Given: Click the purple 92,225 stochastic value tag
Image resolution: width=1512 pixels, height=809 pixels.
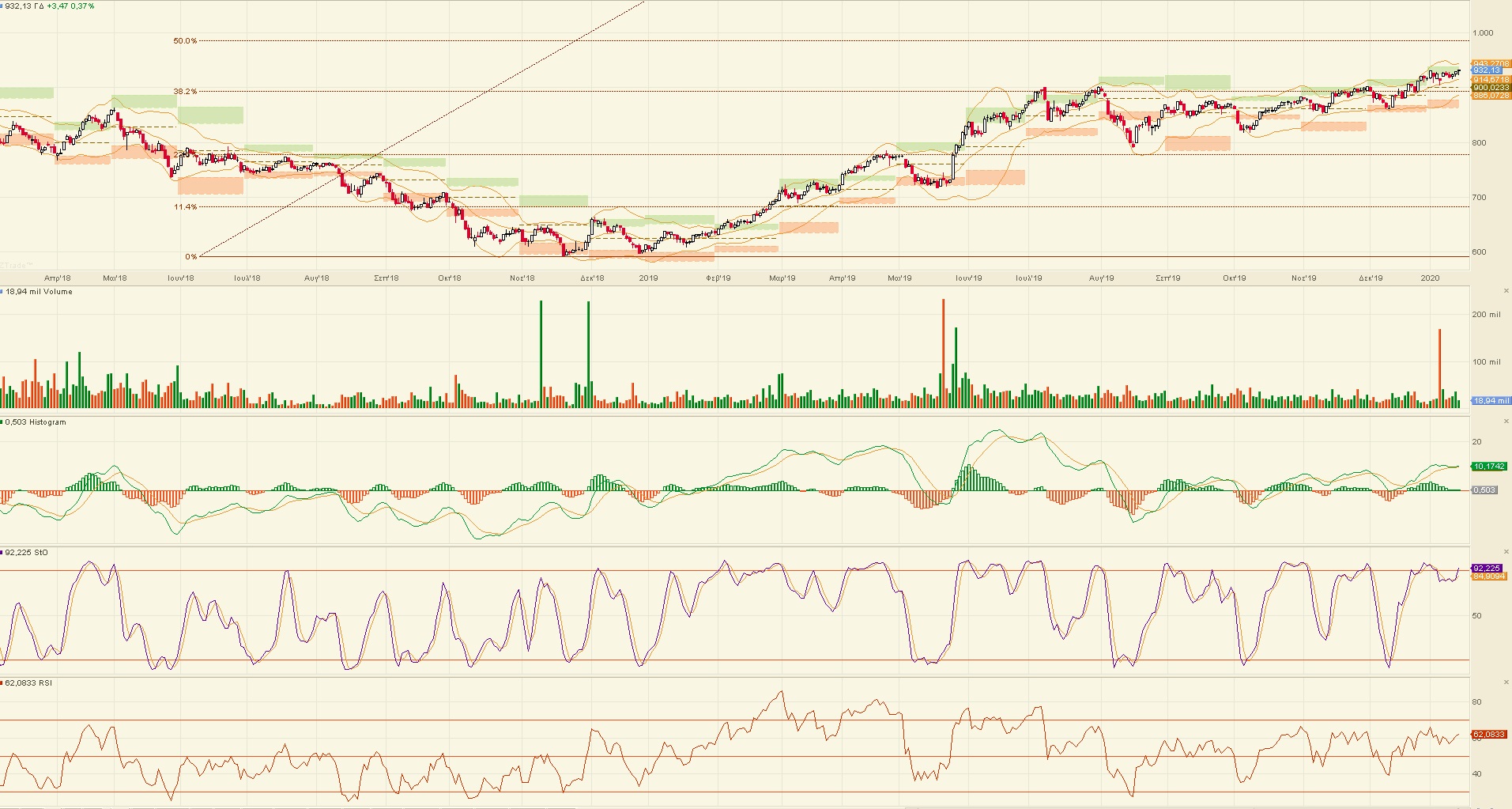Looking at the screenshot, I should 1487,569.
